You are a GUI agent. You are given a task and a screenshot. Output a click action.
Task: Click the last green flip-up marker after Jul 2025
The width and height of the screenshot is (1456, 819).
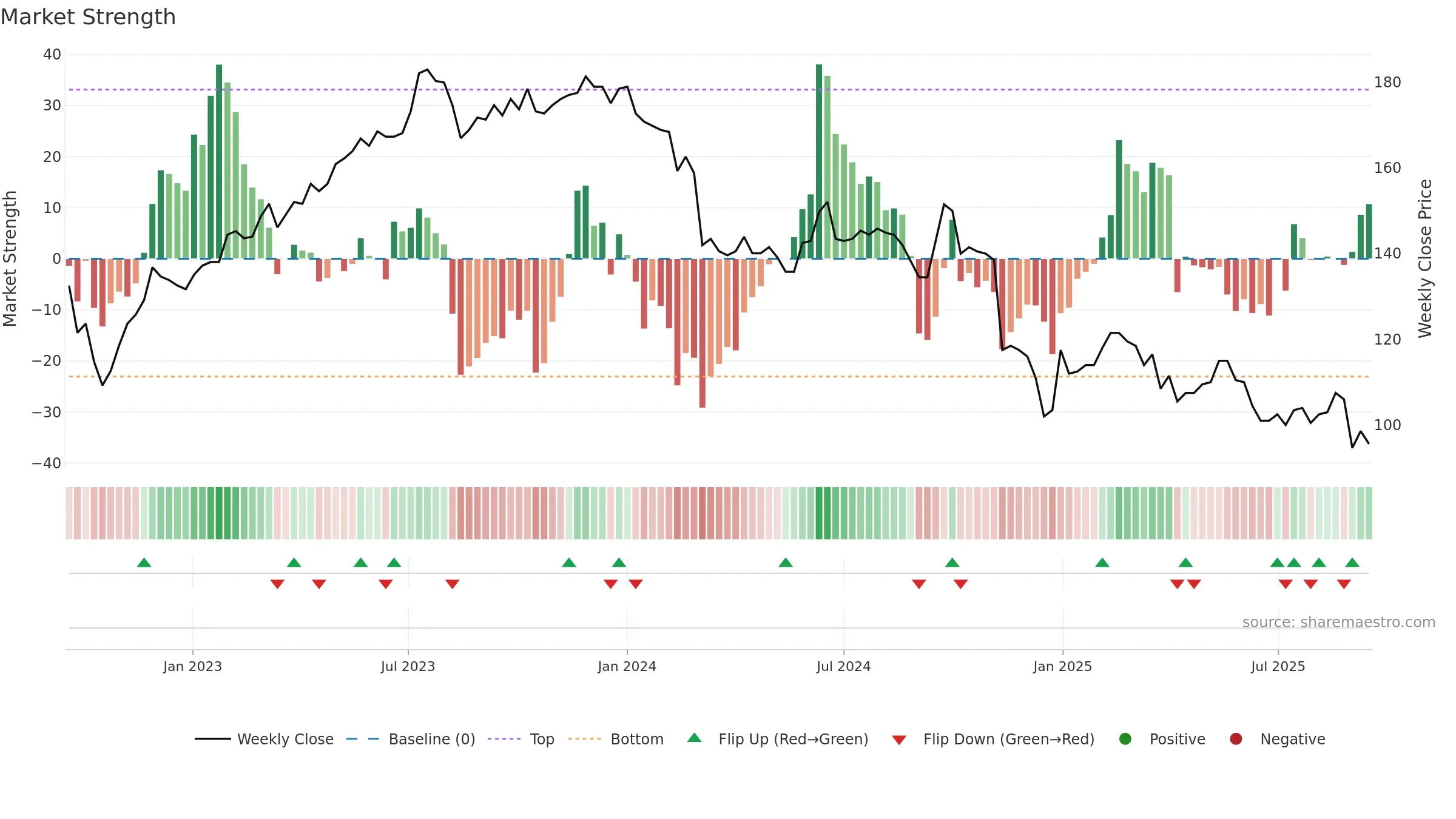pyautogui.click(x=1352, y=562)
